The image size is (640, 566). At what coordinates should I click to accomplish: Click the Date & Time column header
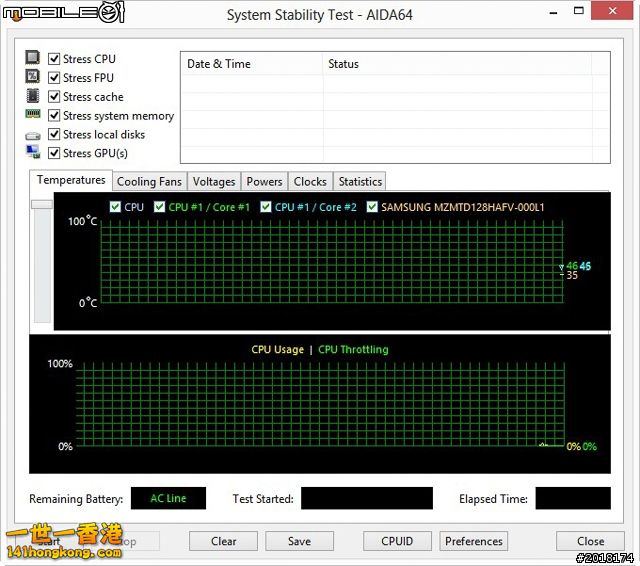(x=251, y=64)
